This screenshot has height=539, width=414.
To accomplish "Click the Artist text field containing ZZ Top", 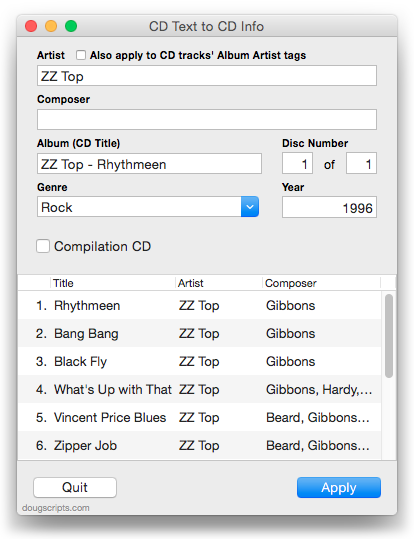I will point(207,76).
